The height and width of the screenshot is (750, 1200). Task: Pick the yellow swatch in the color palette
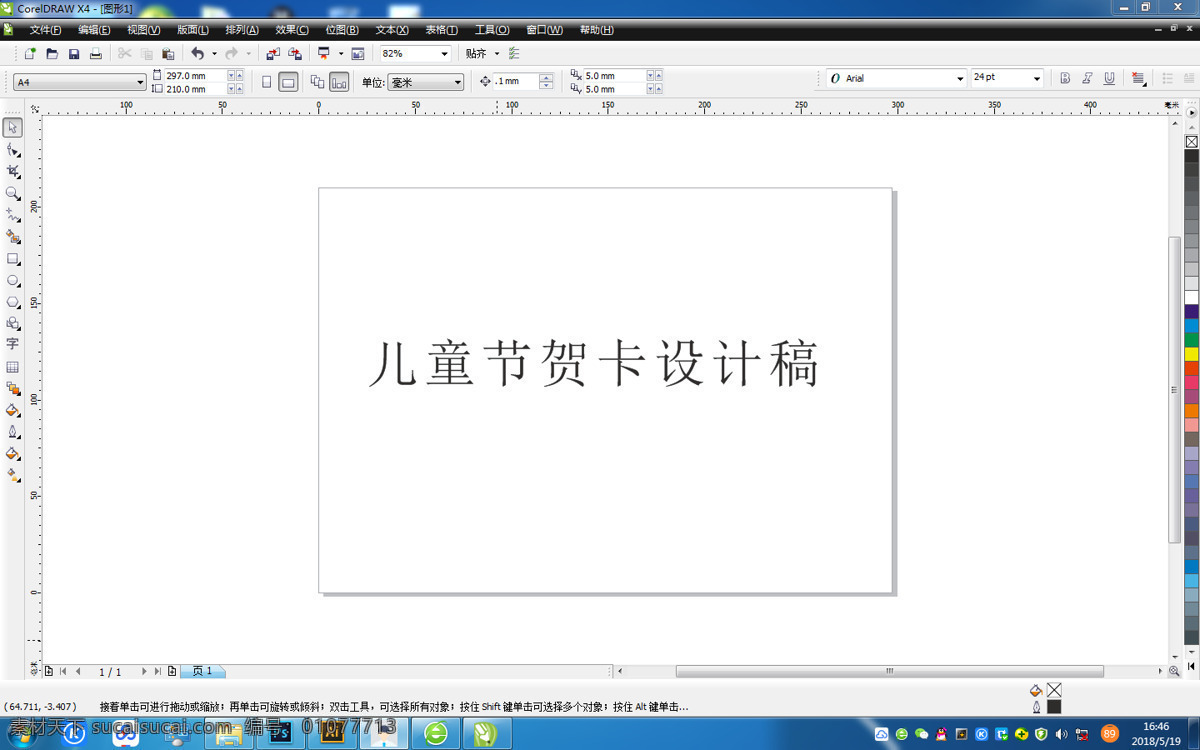[1191, 354]
